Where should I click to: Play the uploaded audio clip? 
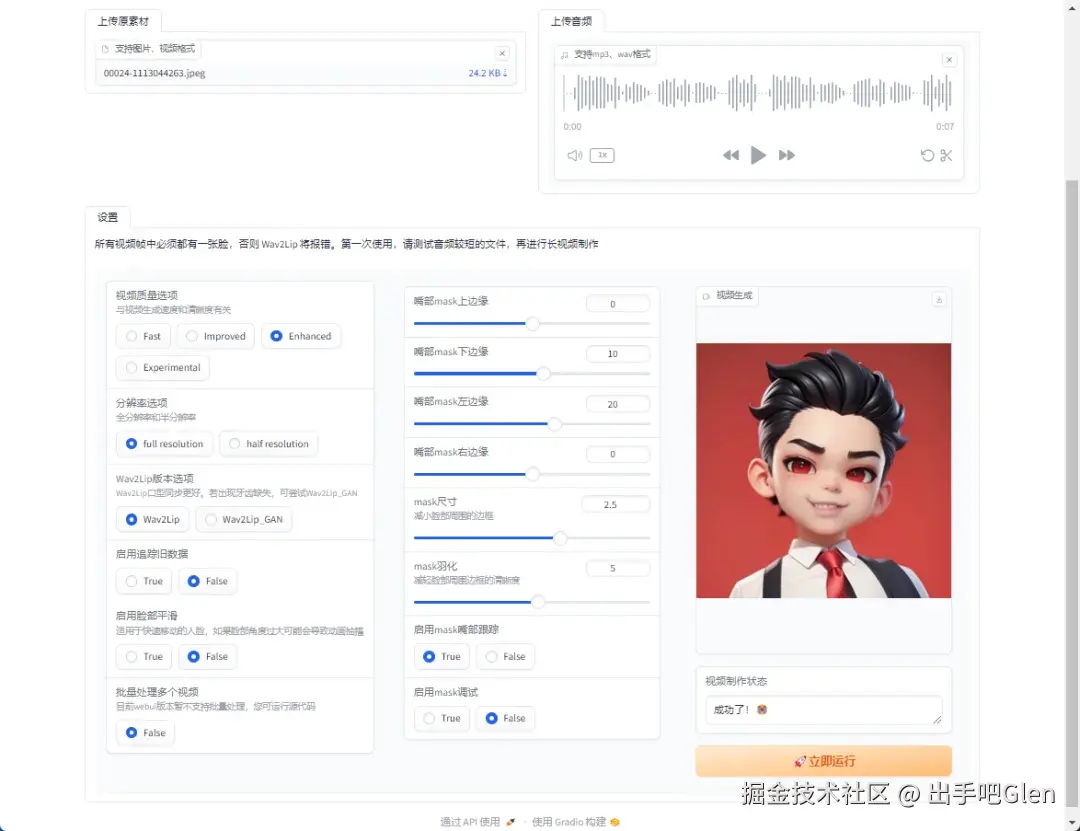pyautogui.click(x=758, y=155)
